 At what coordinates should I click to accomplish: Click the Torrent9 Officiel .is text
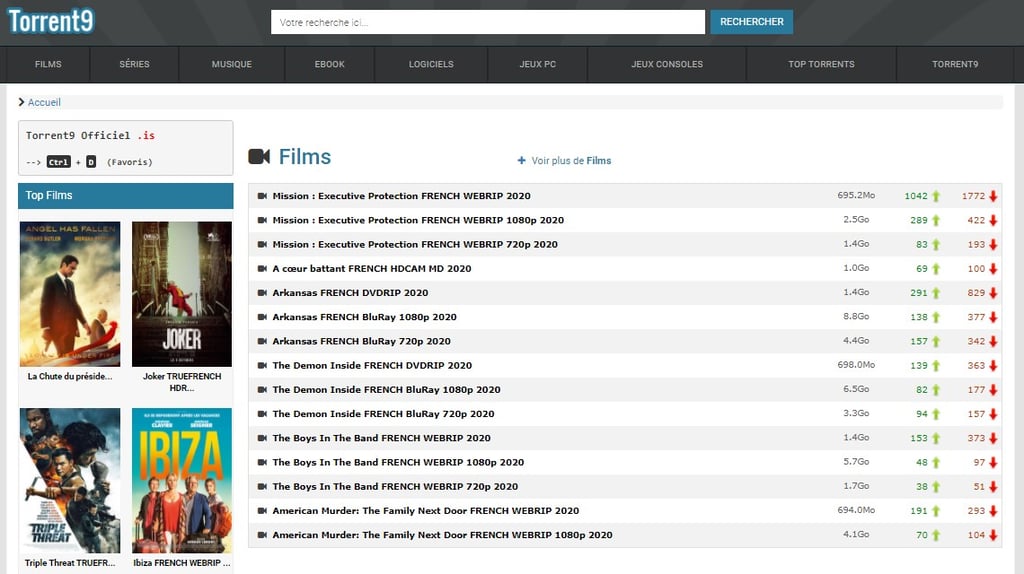coord(90,135)
